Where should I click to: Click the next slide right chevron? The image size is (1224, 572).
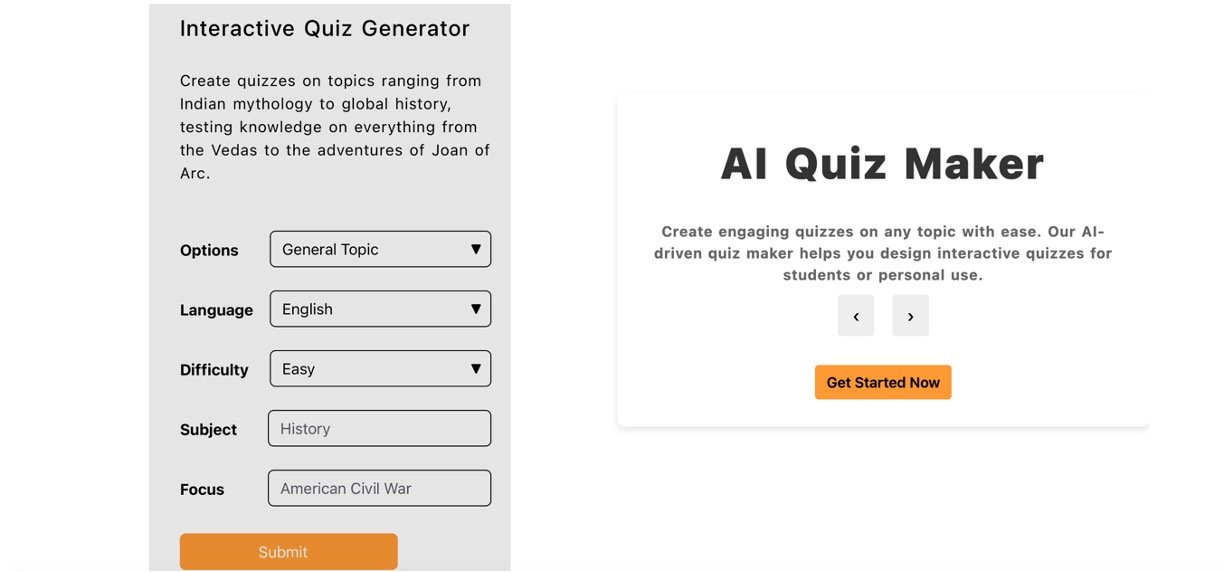910,316
